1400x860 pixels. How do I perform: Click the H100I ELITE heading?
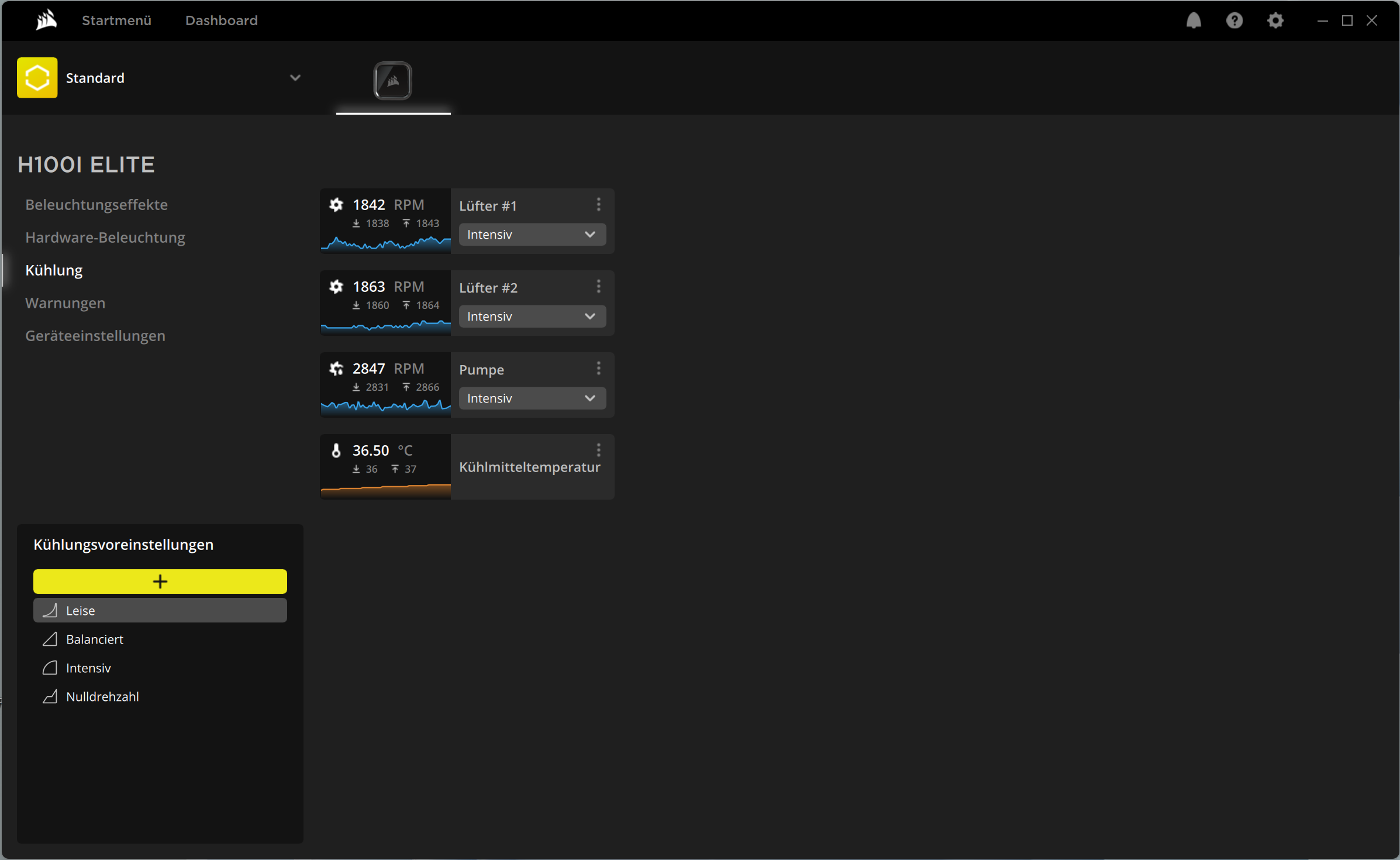tap(87, 165)
